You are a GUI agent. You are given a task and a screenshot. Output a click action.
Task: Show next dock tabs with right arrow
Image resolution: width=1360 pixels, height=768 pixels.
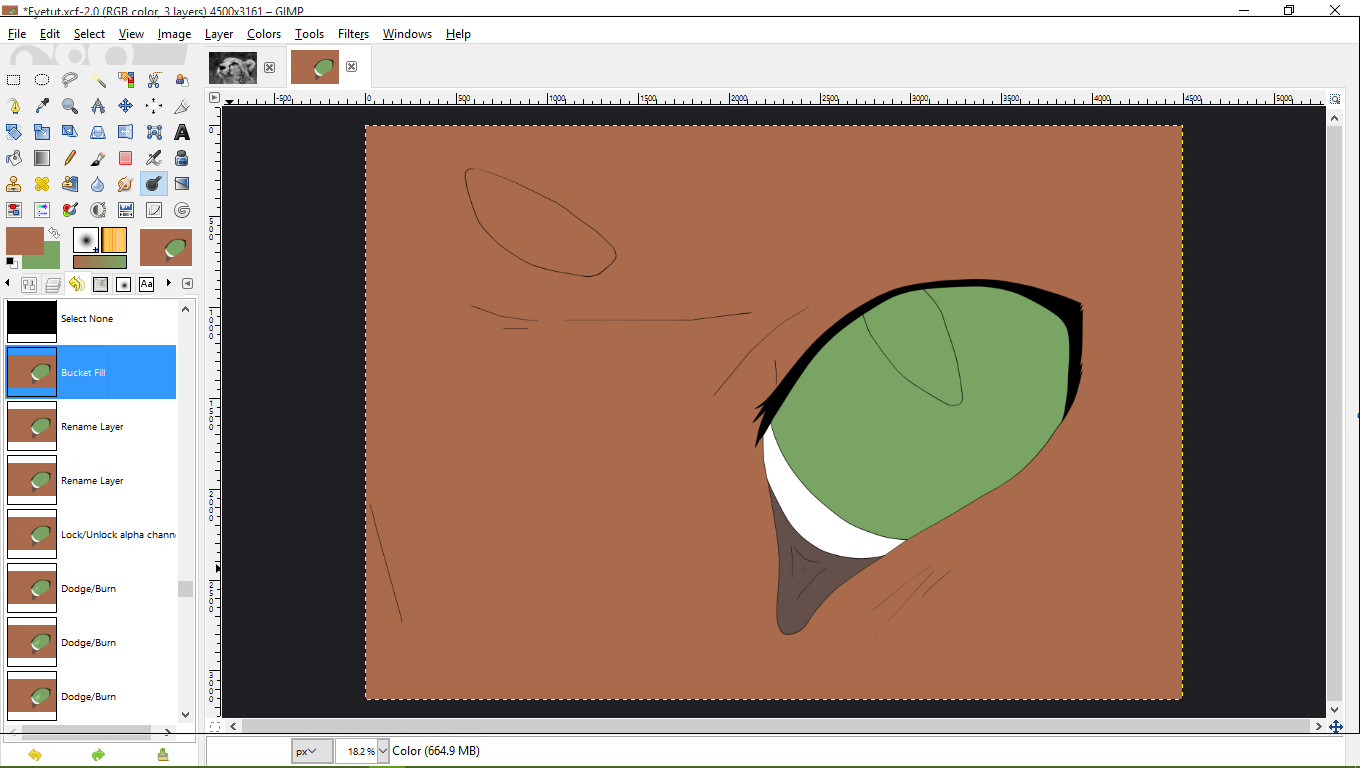[169, 284]
